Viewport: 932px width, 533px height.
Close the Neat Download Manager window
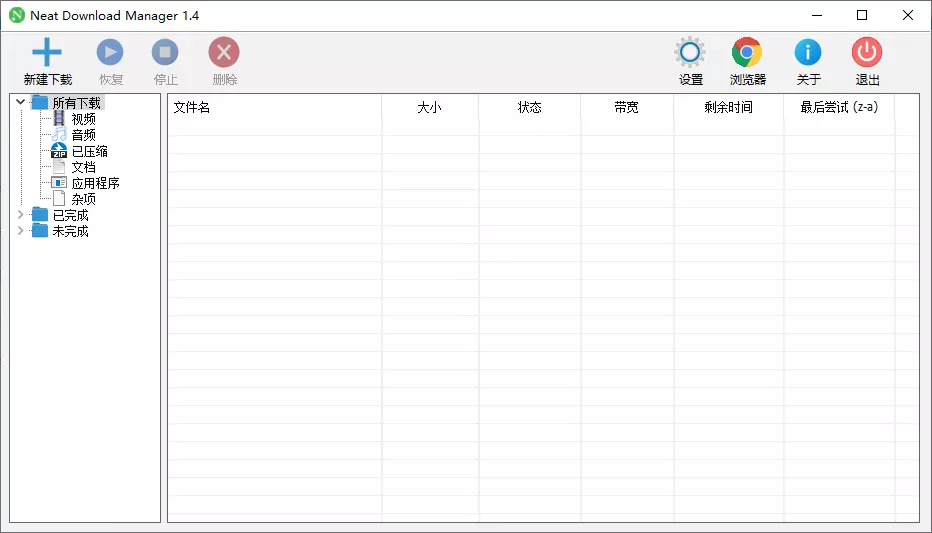[908, 15]
